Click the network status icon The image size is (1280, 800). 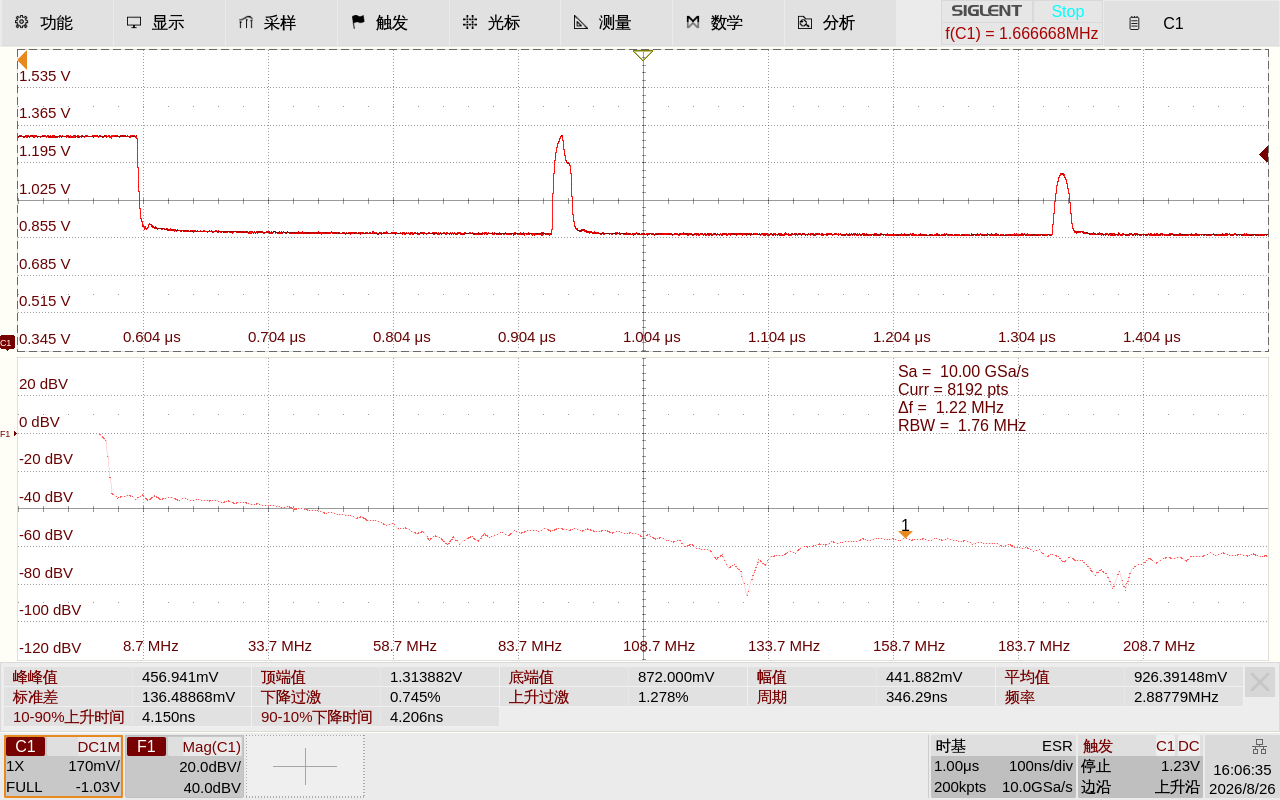click(1260, 747)
